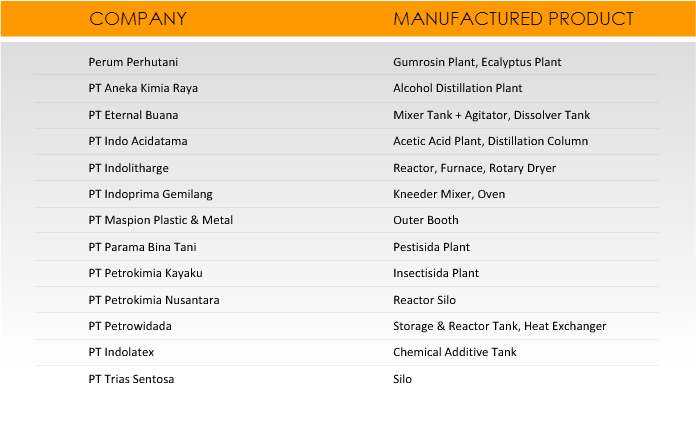Select PT Indo Acidatama company name

(138, 141)
